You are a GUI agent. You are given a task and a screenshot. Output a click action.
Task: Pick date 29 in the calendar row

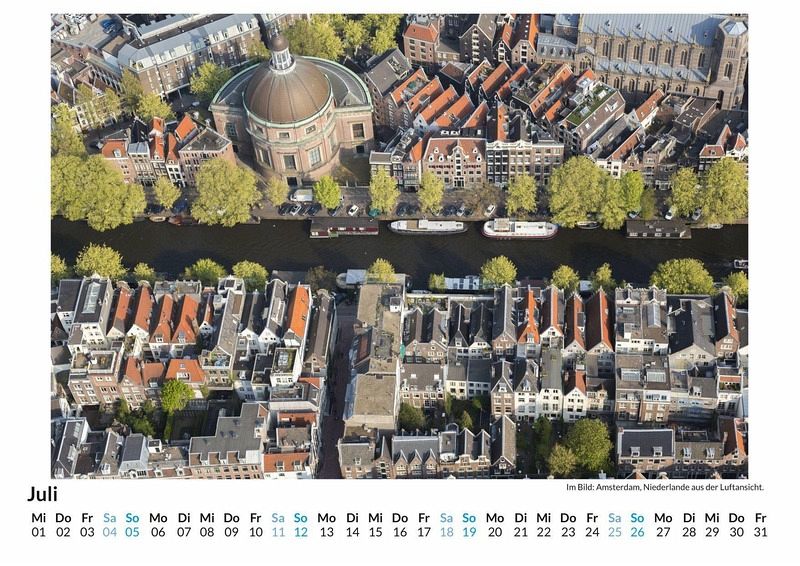click(712, 532)
